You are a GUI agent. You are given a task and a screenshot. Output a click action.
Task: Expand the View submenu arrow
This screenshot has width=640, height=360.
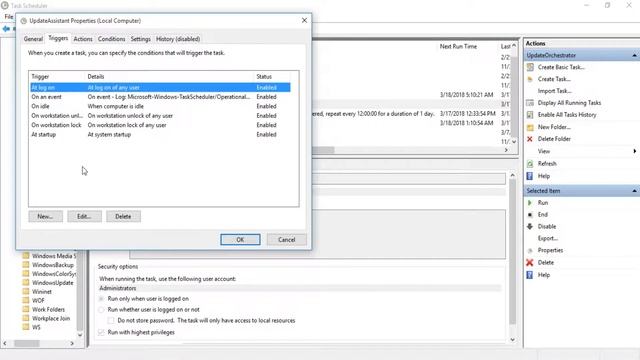click(x=635, y=151)
